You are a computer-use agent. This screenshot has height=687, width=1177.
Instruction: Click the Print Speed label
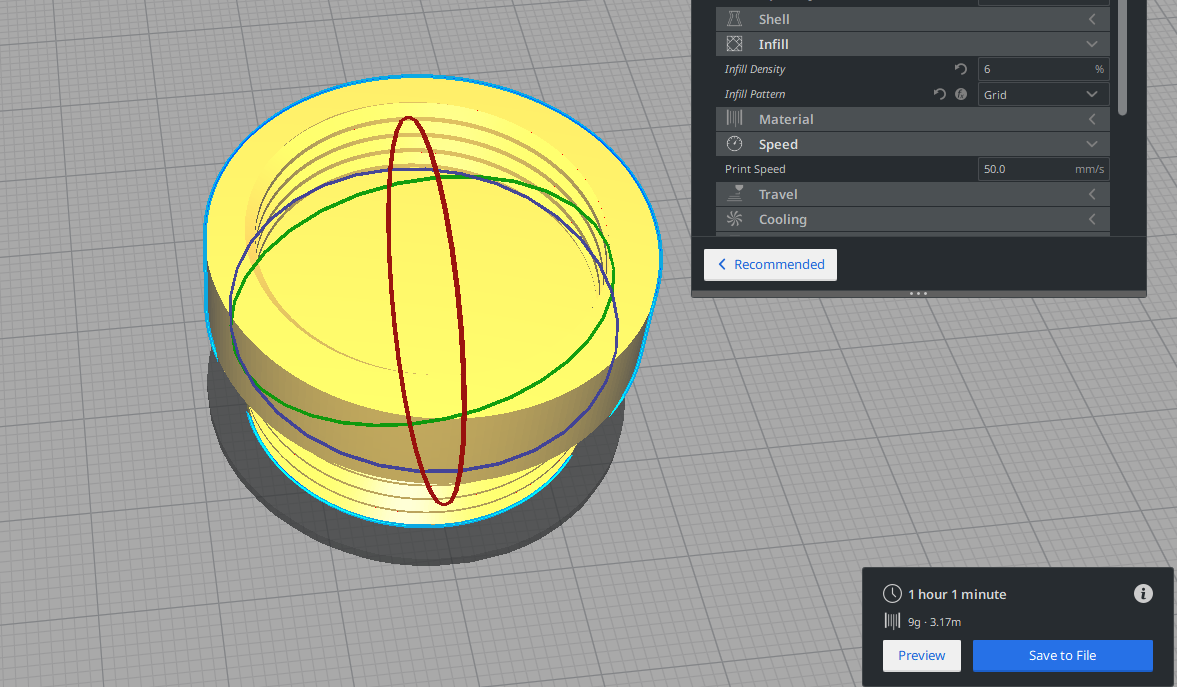coord(754,169)
